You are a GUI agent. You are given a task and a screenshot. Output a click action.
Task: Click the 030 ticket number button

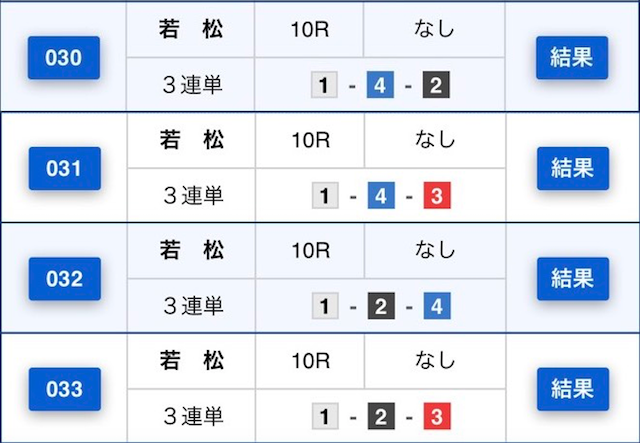tap(64, 58)
